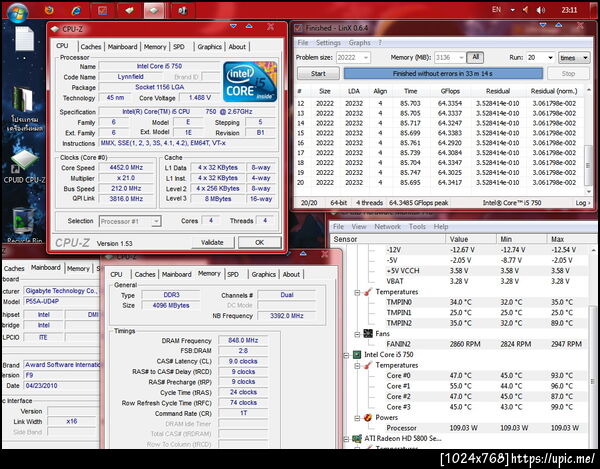Collapse the Intel Core i5 750 node
This screenshot has height=469, width=600.
pos(346,355)
